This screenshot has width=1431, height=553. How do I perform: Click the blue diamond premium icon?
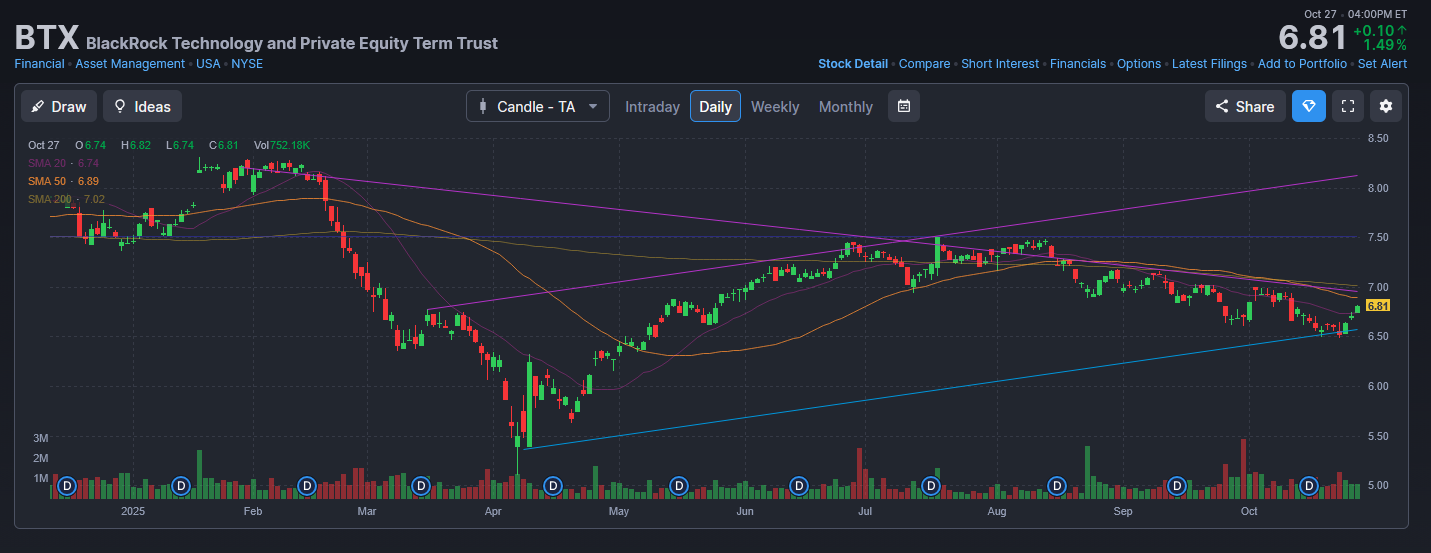point(1308,106)
